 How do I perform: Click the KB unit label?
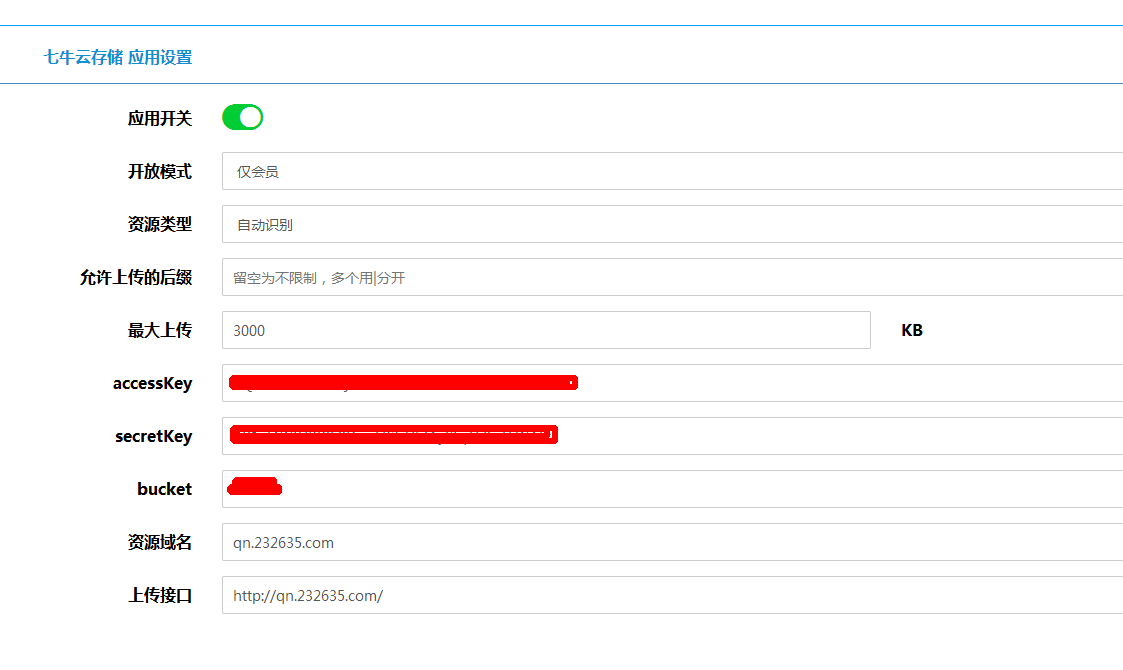click(x=912, y=330)
